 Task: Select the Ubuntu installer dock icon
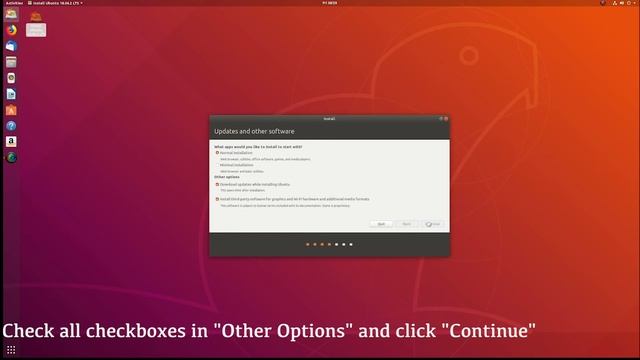pos(11,14)
